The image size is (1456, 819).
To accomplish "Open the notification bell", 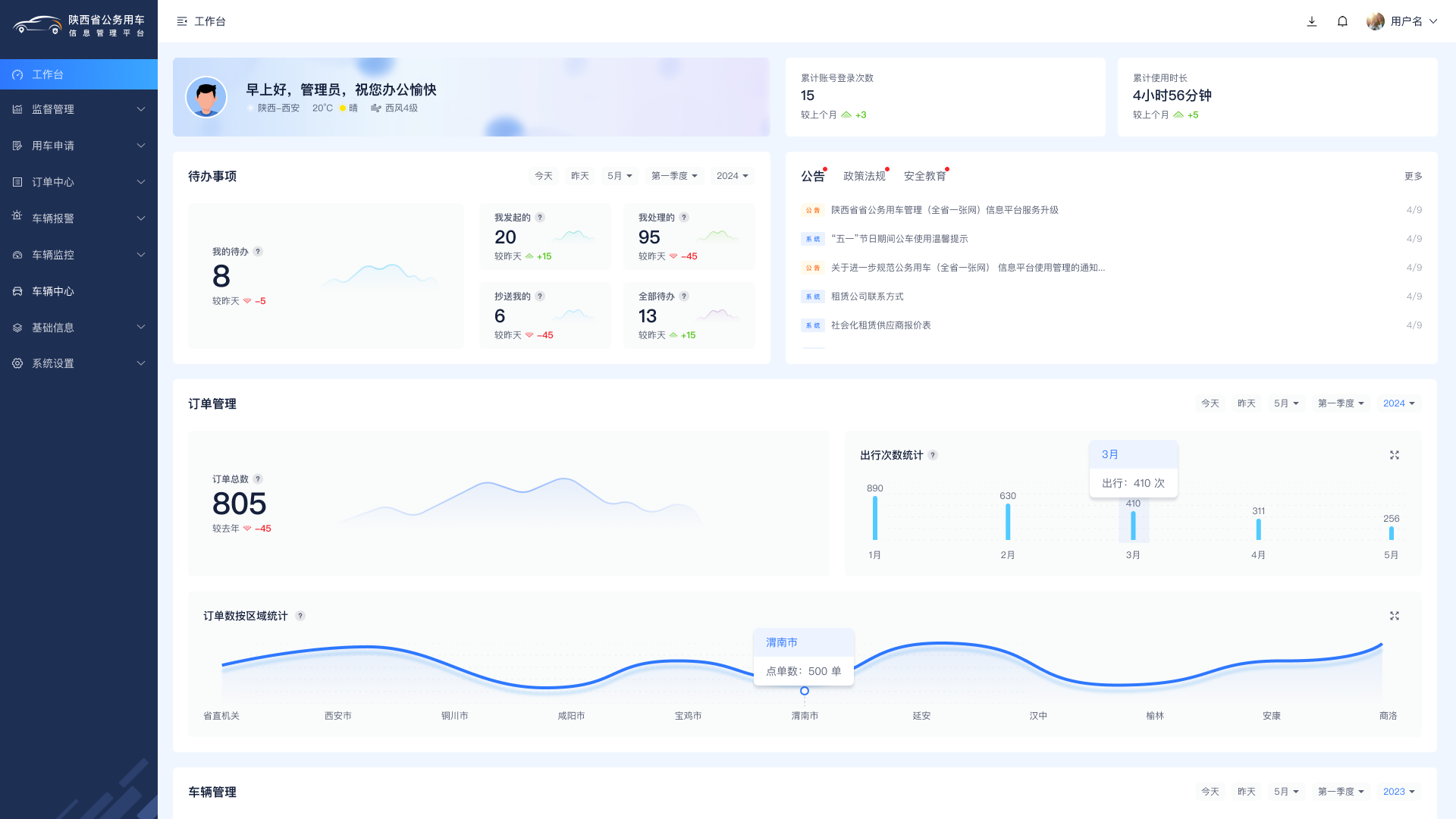I will 1342,21.
